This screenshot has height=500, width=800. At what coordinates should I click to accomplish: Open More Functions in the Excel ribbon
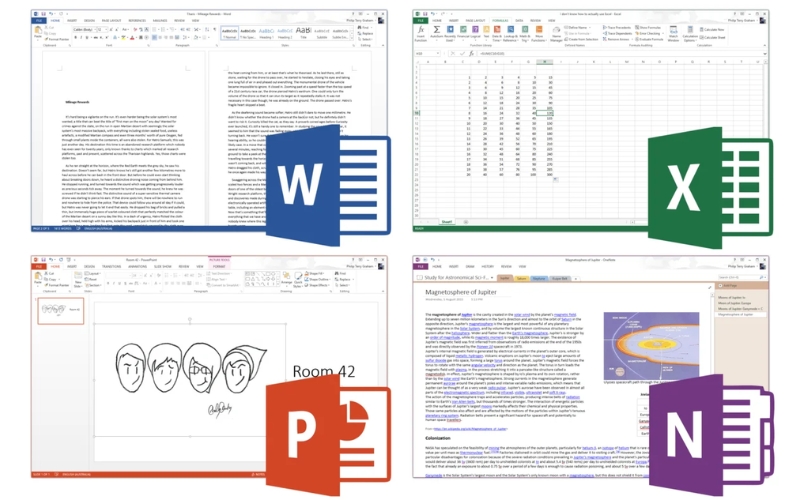539,33
